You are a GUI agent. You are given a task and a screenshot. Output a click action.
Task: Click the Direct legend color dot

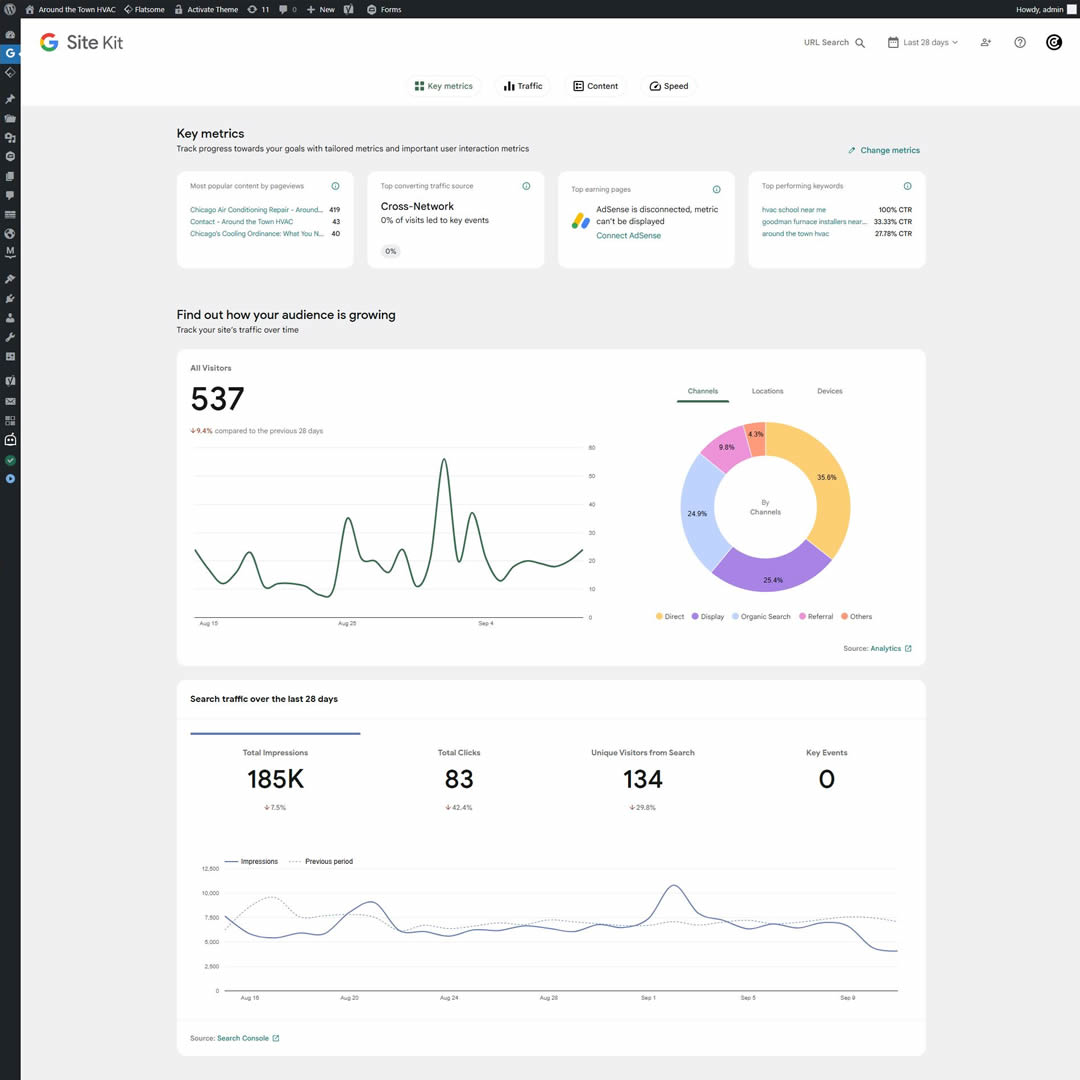click(x=659, y=616)
